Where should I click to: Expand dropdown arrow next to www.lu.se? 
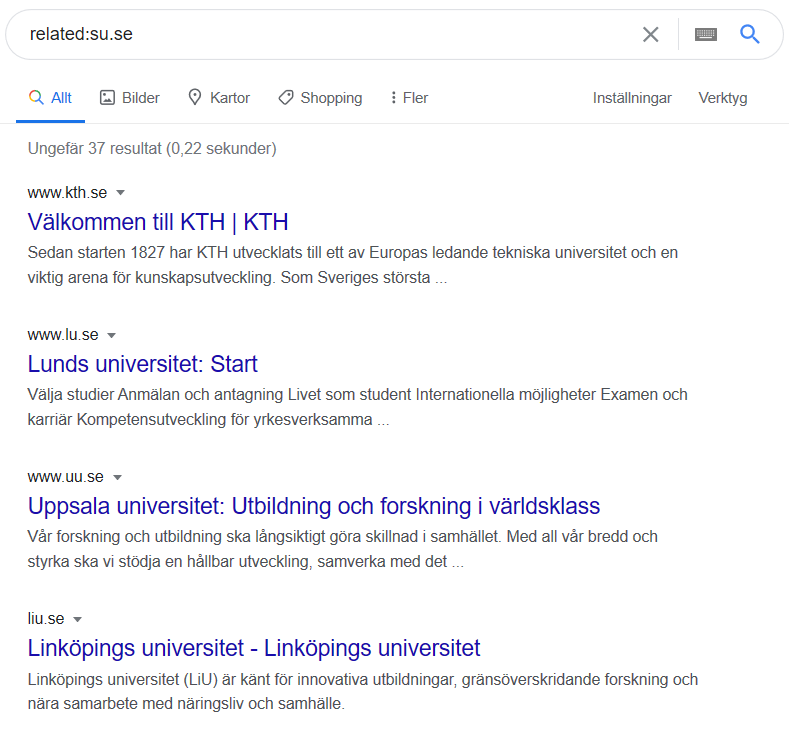tap(112, 335)
